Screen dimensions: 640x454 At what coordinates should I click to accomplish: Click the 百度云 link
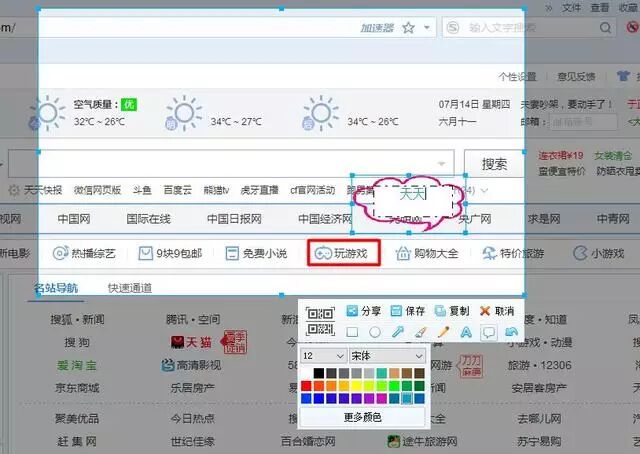tap(178, 190)
